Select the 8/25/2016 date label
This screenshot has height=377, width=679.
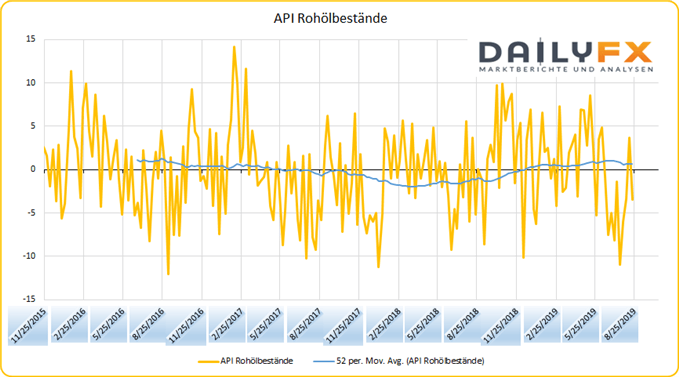147,325
